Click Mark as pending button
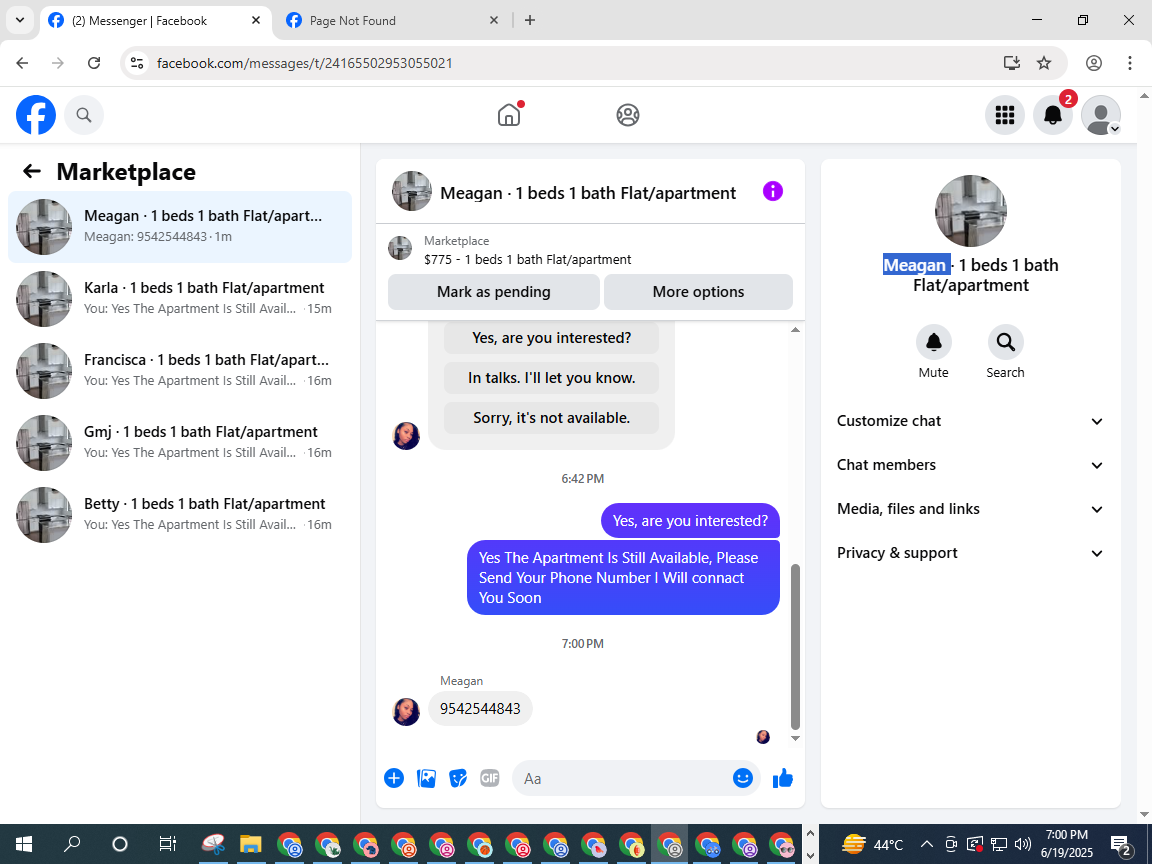This screenshot has height=864, width=1152. point(494,292)
